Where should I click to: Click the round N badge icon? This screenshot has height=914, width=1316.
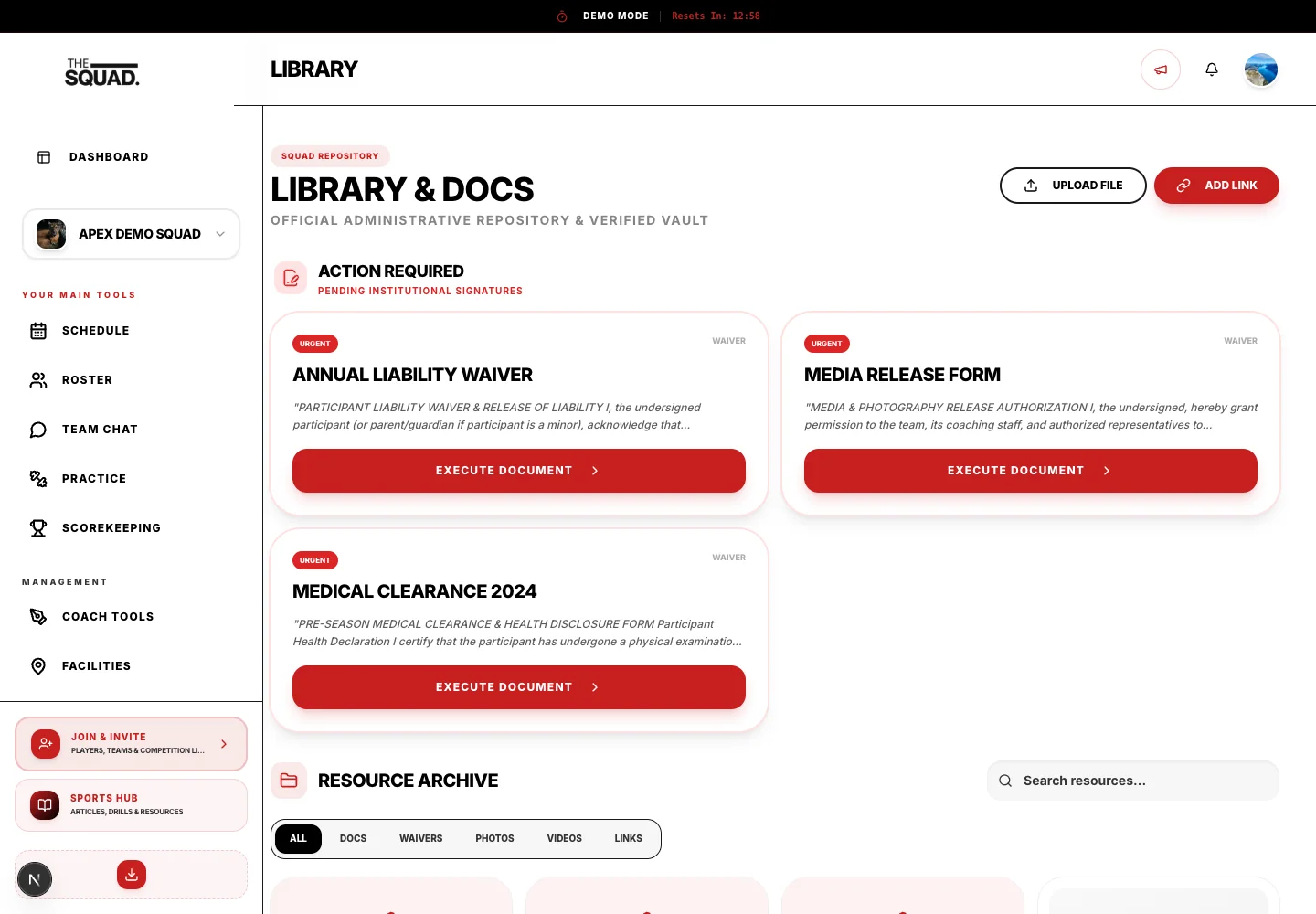tap(35, 880)
